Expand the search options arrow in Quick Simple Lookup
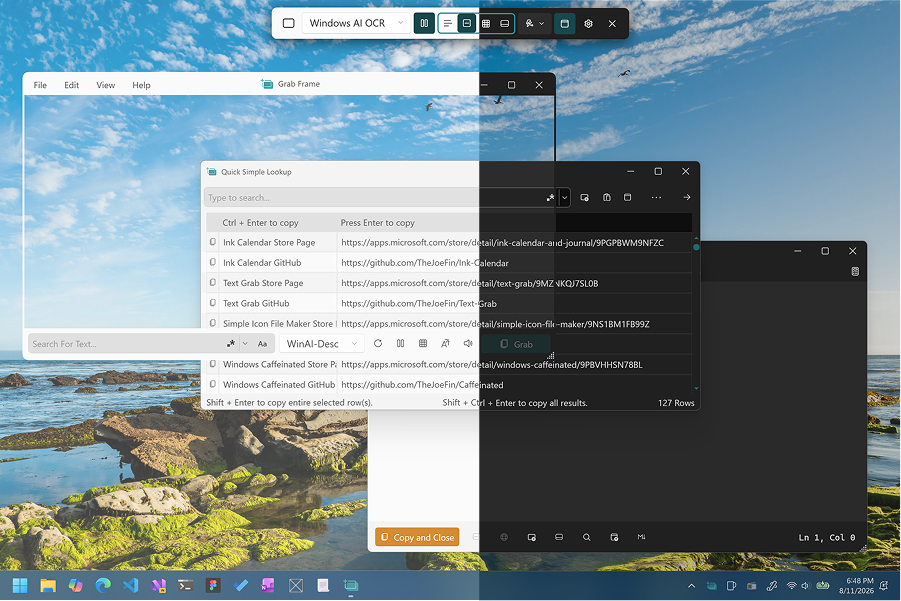The width and height of the screenshot is (901, 601). point(564,198)
